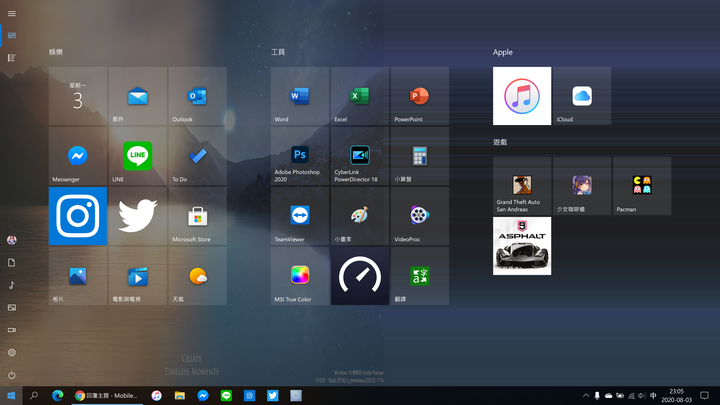Screen dimensions: 720x405
Task: Open Settings from the Start sidebar
Action: click(x=11, y=352)
